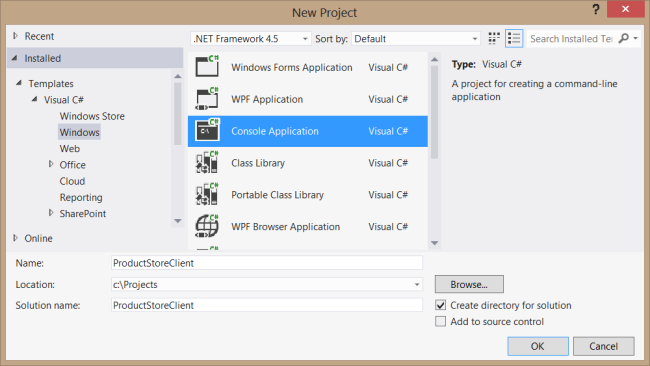Collapse the Templates tree node
This screenshot has width=650, height=366.
pyautogui.click(x=19, y=83)
